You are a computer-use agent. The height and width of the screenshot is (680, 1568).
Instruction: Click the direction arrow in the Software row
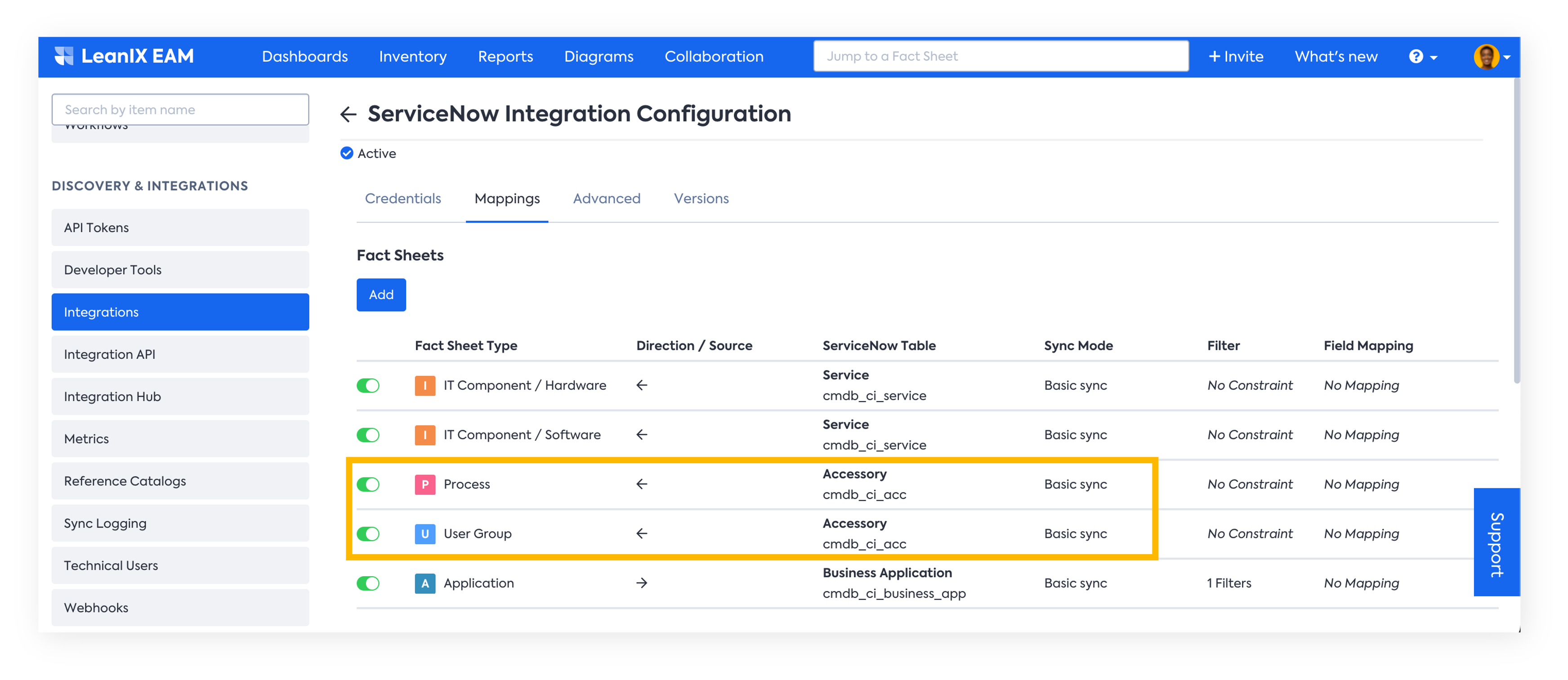642,434
